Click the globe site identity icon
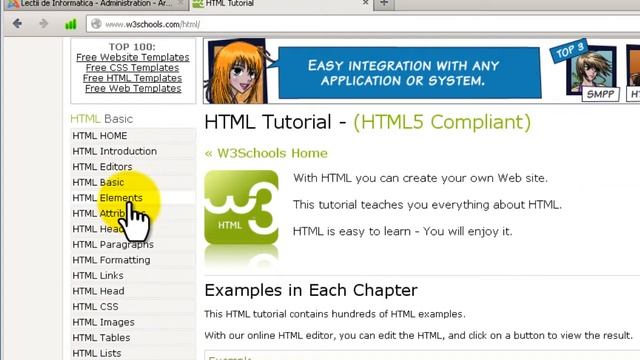Viewport: 640px width, 360px height. click(x=96, y=24)
